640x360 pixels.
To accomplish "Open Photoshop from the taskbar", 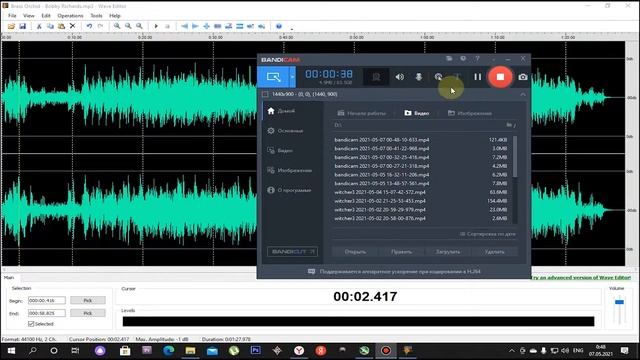I will [x=256, y=351].
